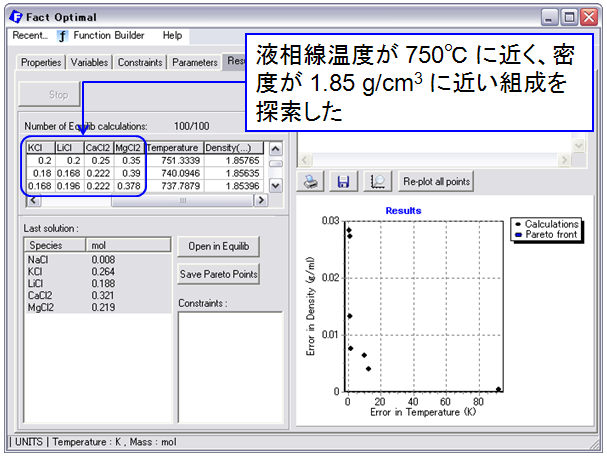Screen dimensions: 607x457
Task: Switch to the Properties tab
Action: (x=41, y=62)
